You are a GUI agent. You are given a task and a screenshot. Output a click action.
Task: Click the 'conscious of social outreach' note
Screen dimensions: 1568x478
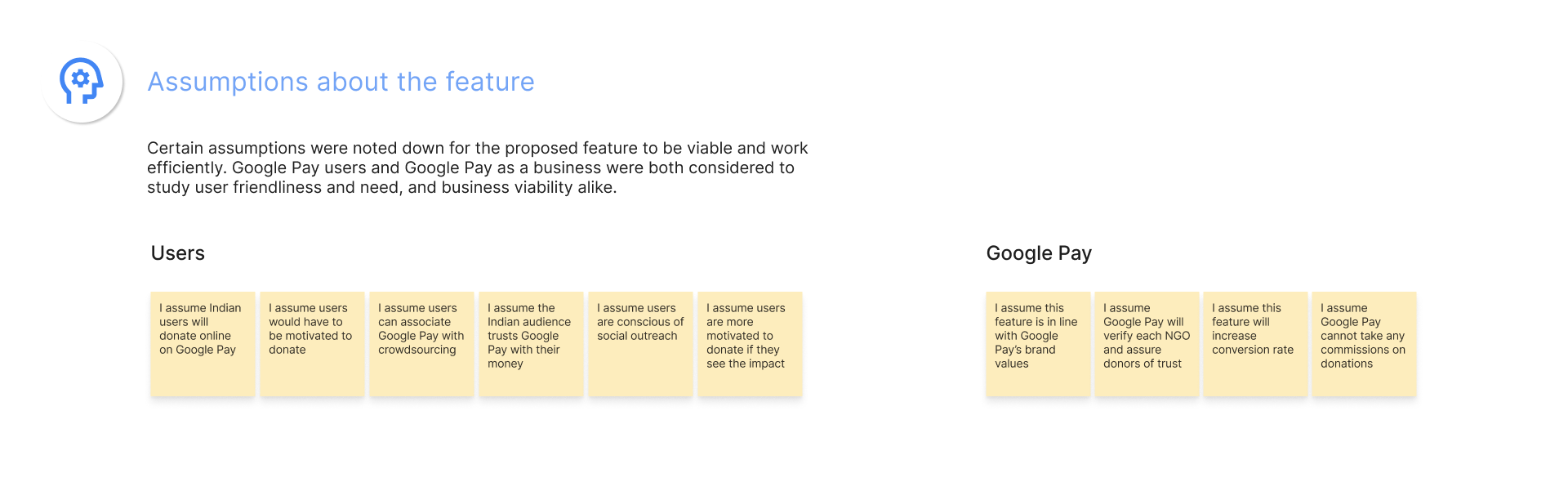(640, 344)
